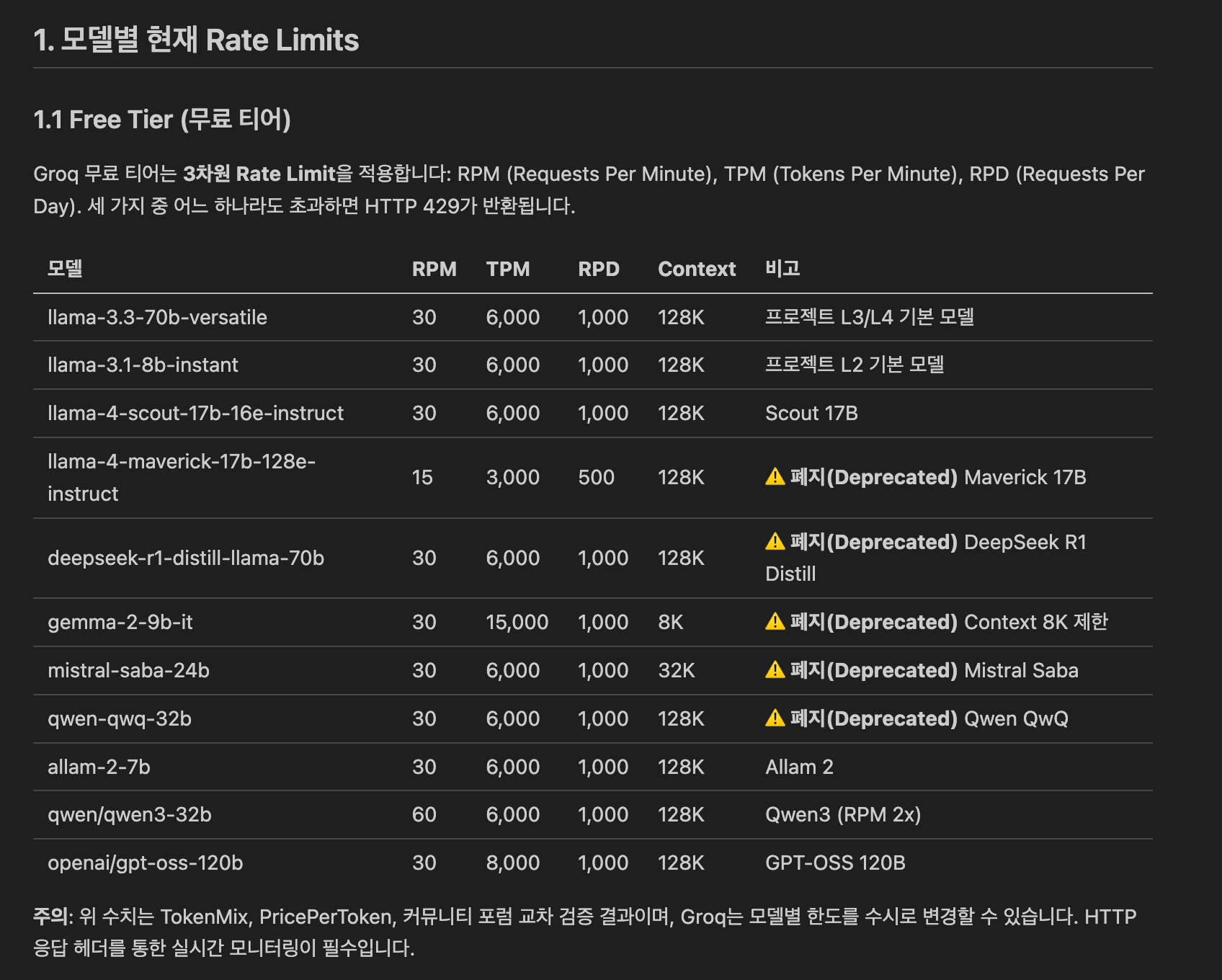Select TPM '6,000' in the llama-3.1-8b-instant row
This screenshot has height=980, width=1222.
tap(513, 365)
